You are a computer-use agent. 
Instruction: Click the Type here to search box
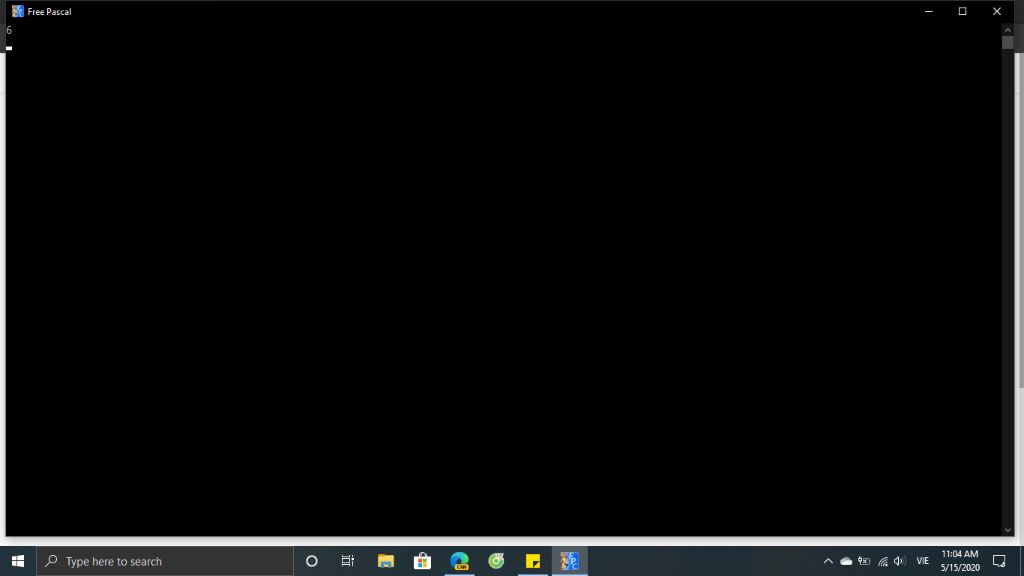[165, 561]
